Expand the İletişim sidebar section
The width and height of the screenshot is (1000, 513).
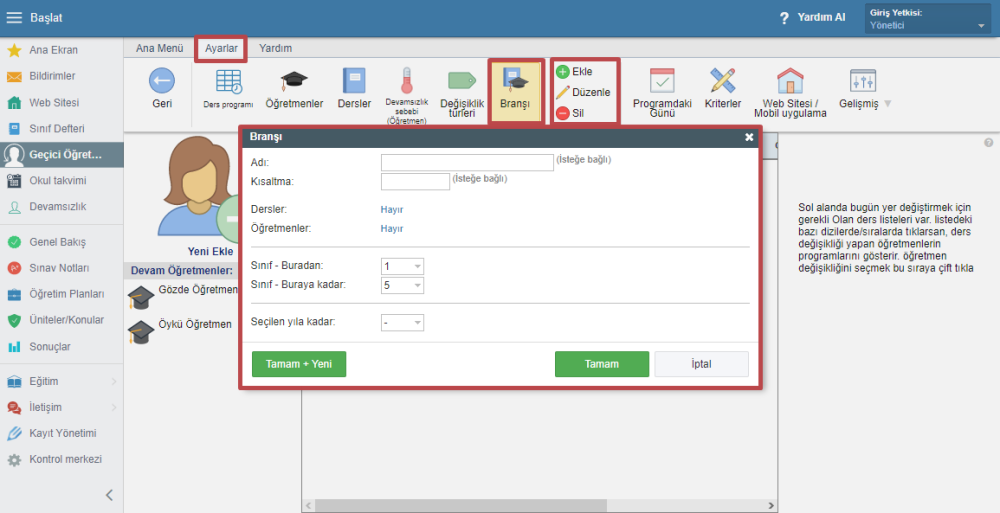(61, 407)
